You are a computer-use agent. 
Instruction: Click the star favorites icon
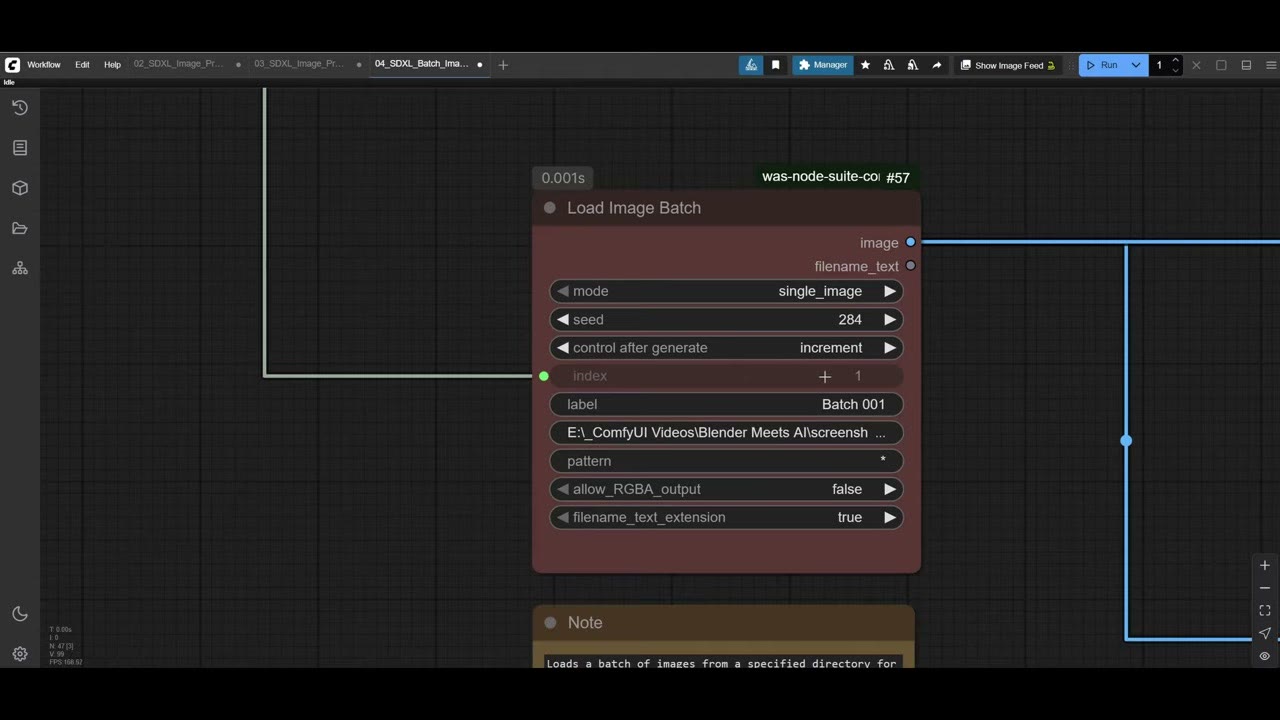coord(865,65)
